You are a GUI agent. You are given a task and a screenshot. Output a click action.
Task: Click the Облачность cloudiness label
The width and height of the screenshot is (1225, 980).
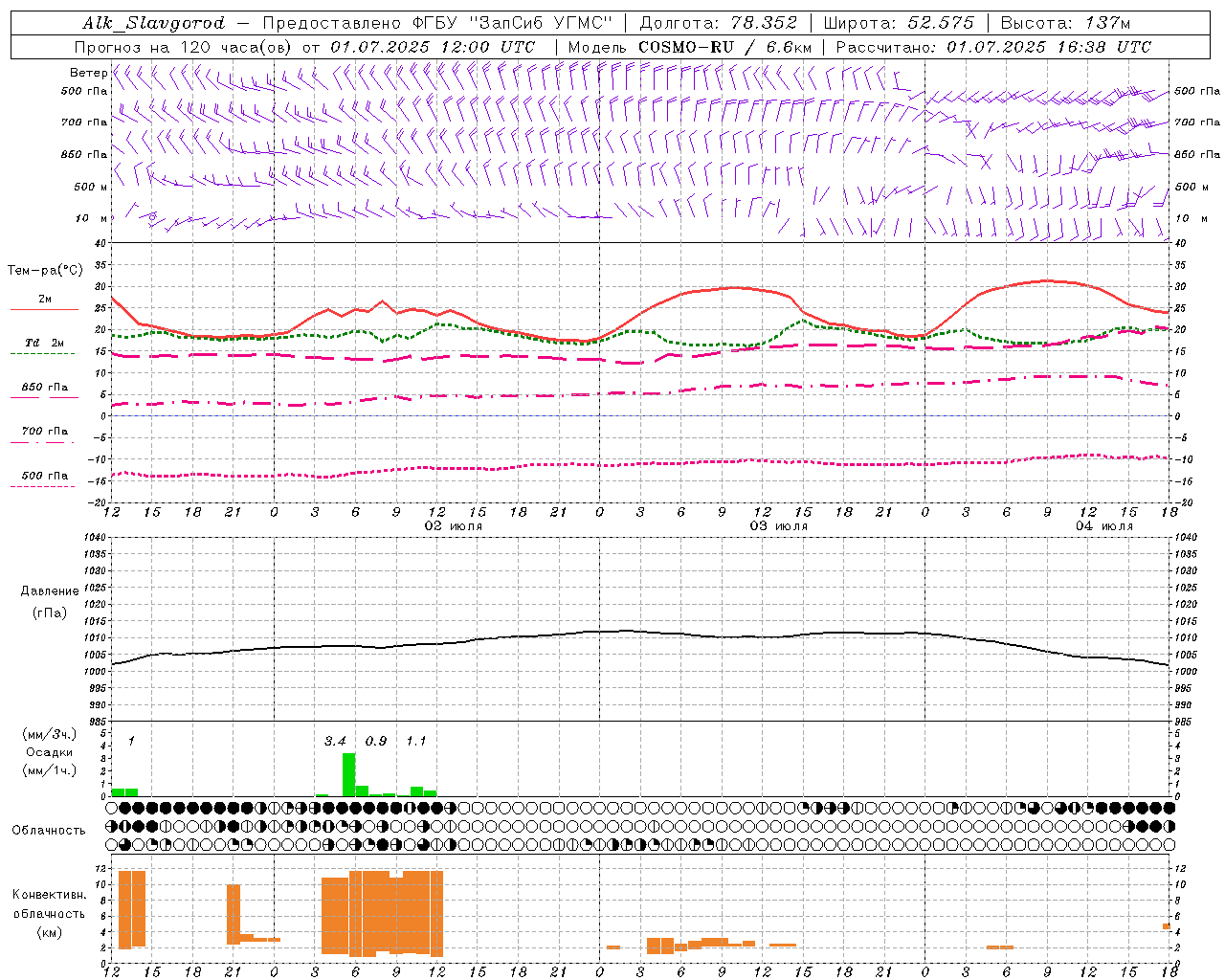coord(49,830)
